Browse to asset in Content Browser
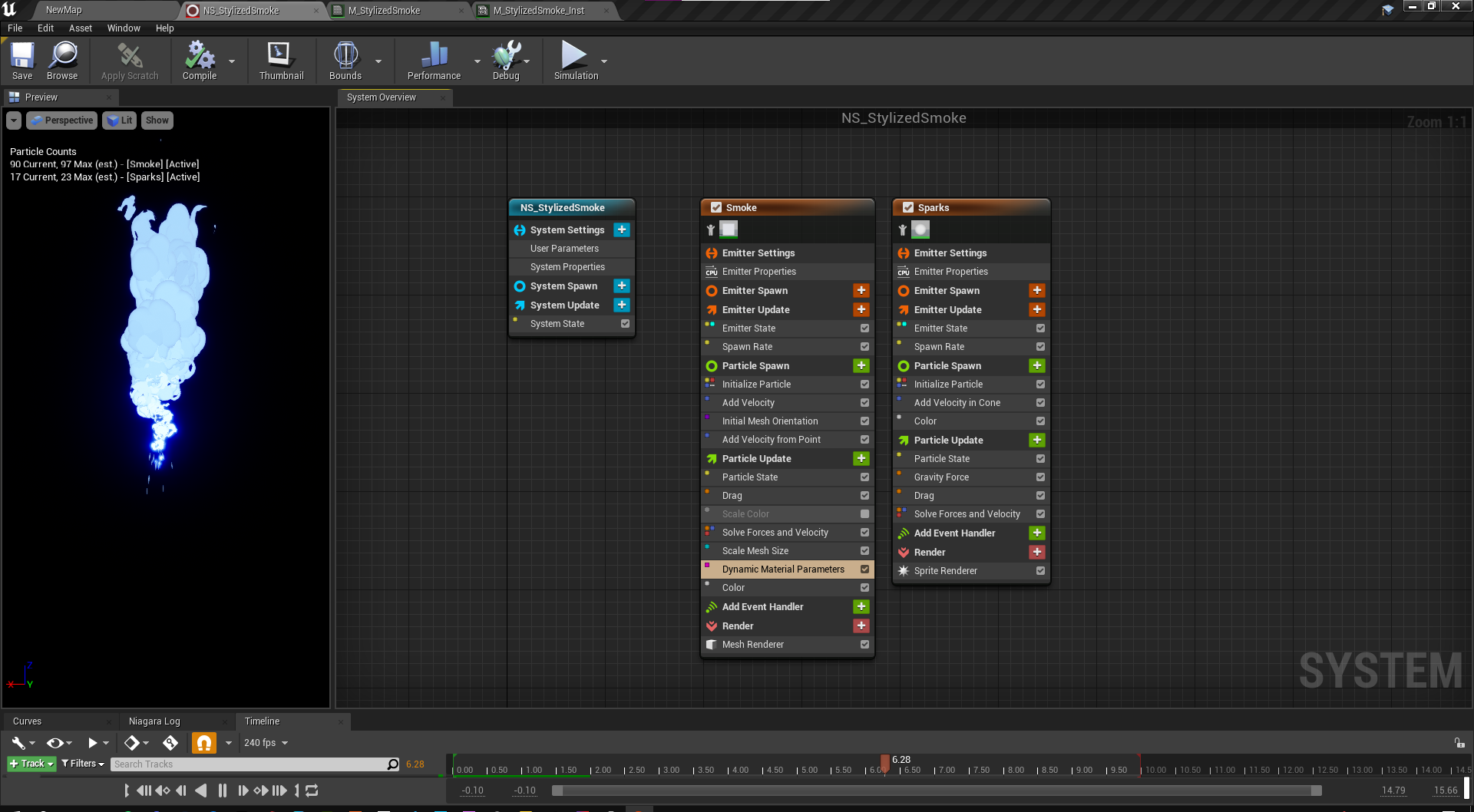This screenshot has width=1474, height=812. click(62, 61)
